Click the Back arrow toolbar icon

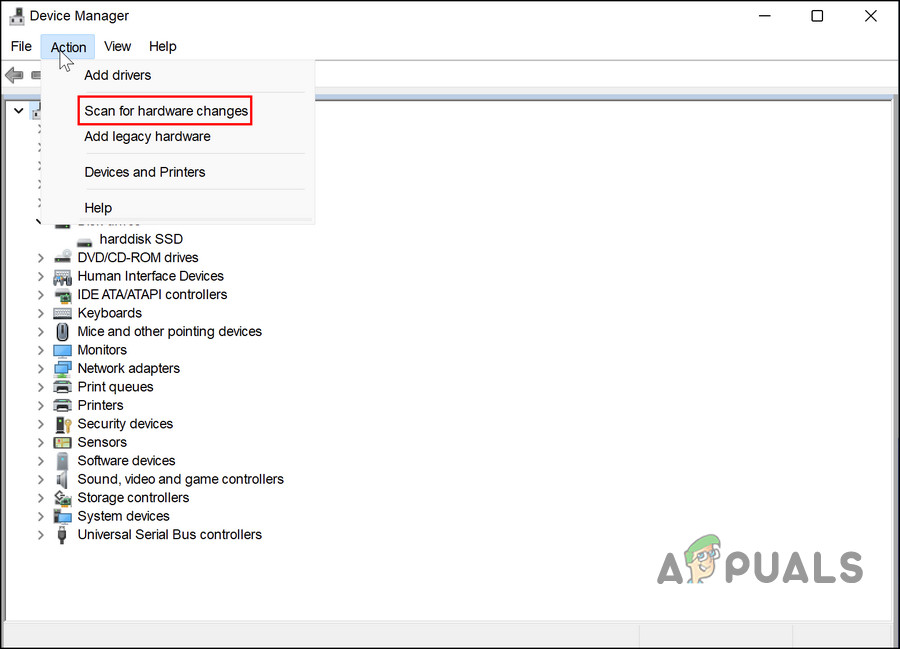[14, 75]
